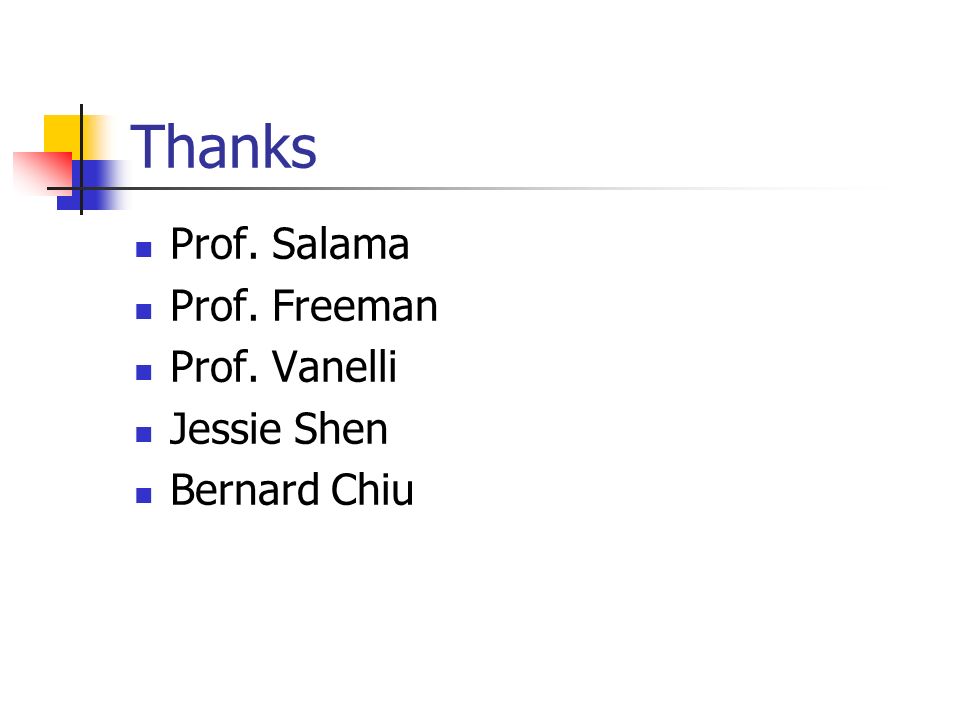Select the red gradient square decoration

(x=42, y=174)
